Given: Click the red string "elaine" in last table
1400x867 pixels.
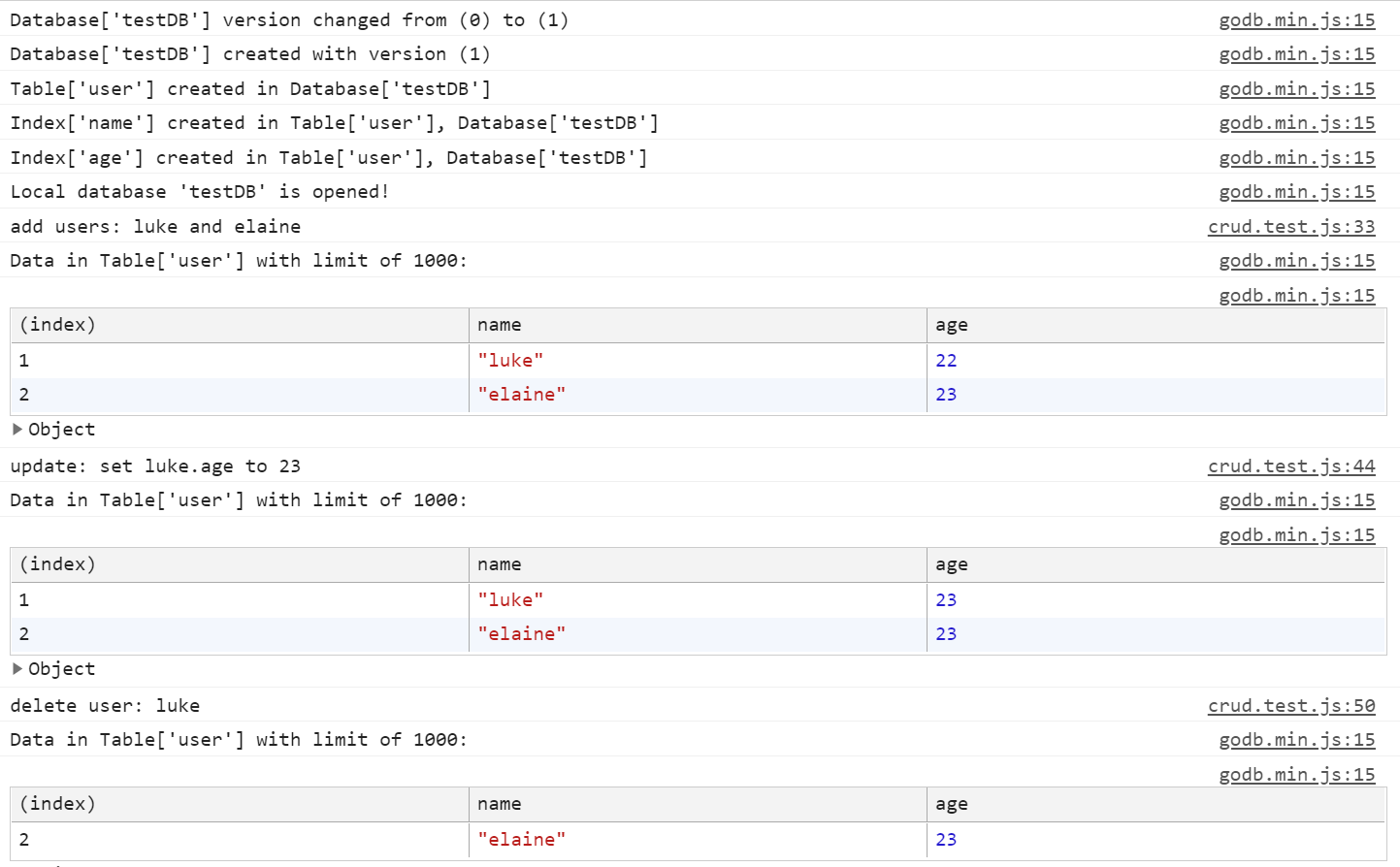Looking at the screenshot, I should 523,839.
